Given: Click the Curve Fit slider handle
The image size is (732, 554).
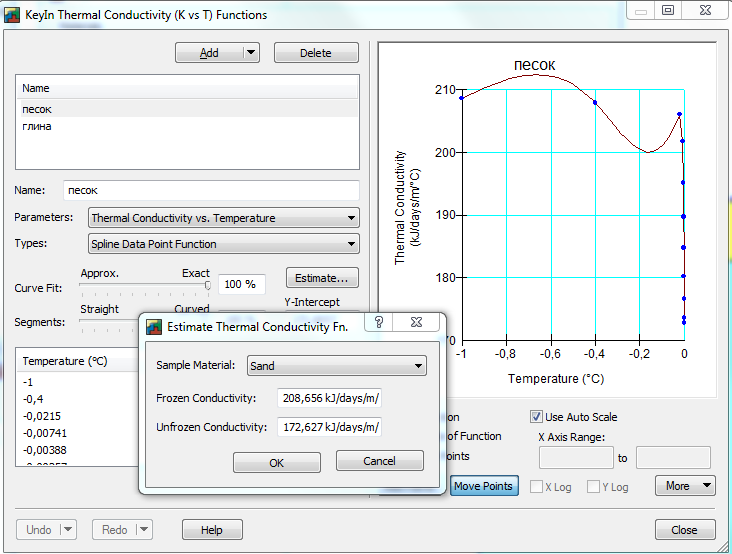Looking at the screenshot, I should point(208,285).
